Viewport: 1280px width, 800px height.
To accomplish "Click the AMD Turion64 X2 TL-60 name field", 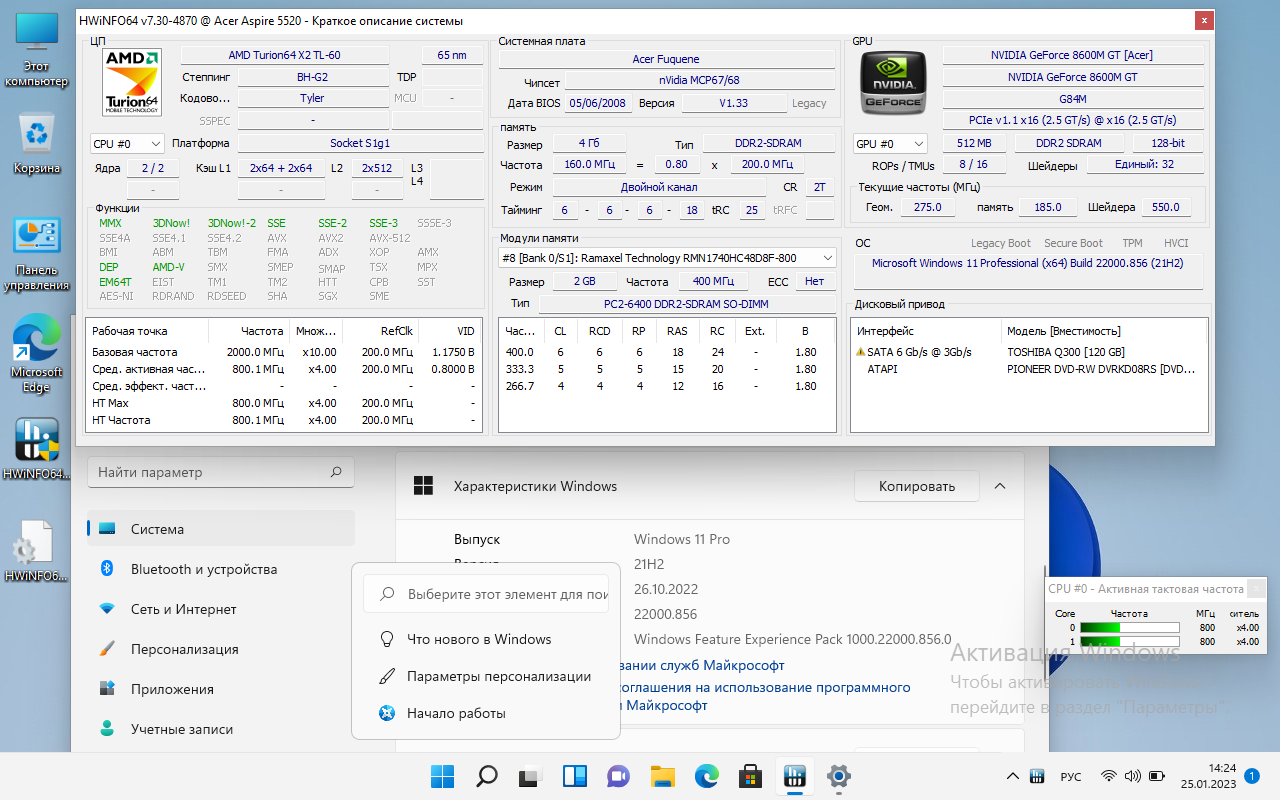I will click(285, 55).
